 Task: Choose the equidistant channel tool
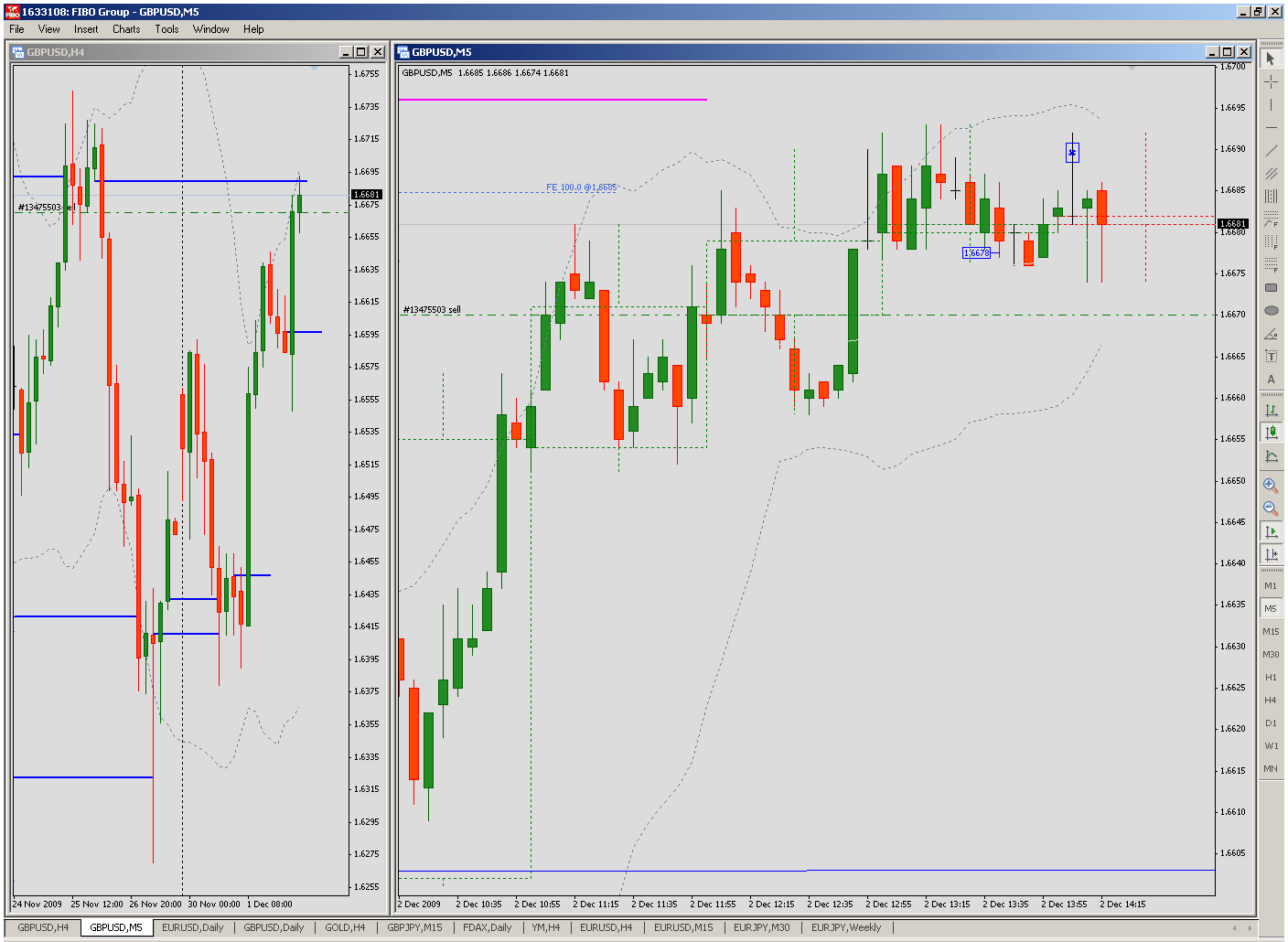pyautogui.click(x=1272, y=173)
